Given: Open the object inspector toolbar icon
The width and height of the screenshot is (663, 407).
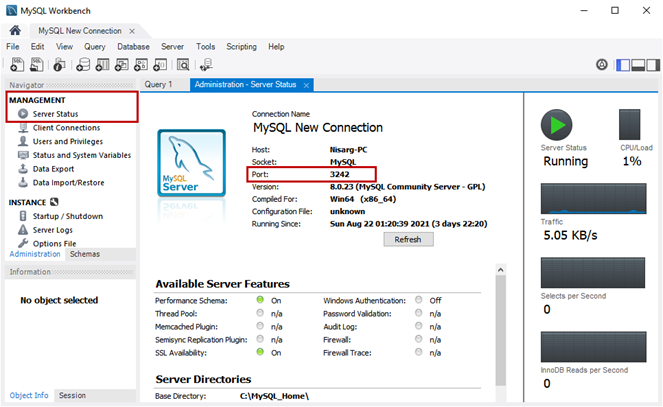Looking at the screenshot, I should [x=59, y=65].
